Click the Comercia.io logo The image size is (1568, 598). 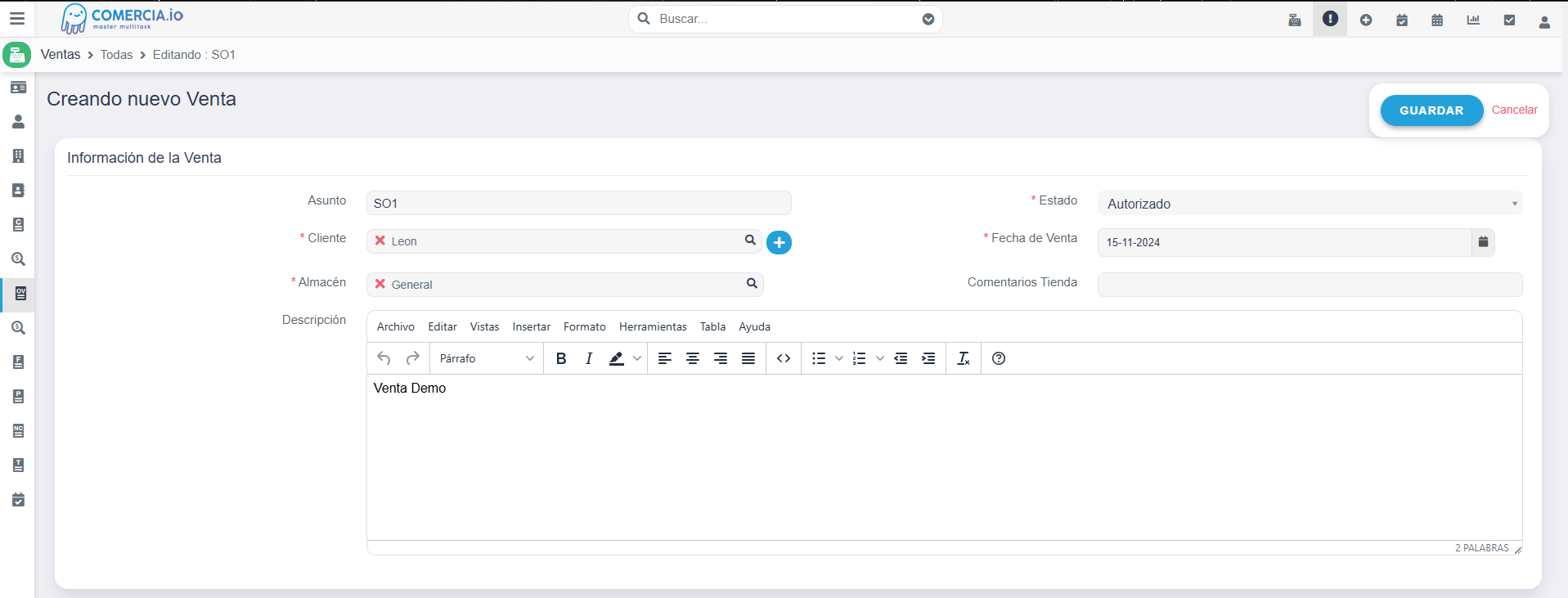click(122, 19)
